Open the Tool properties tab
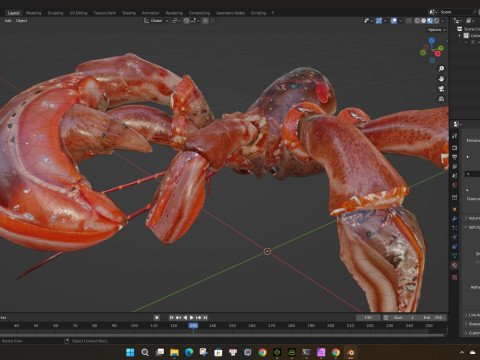 pyautogui.click(x=455, y=136)
